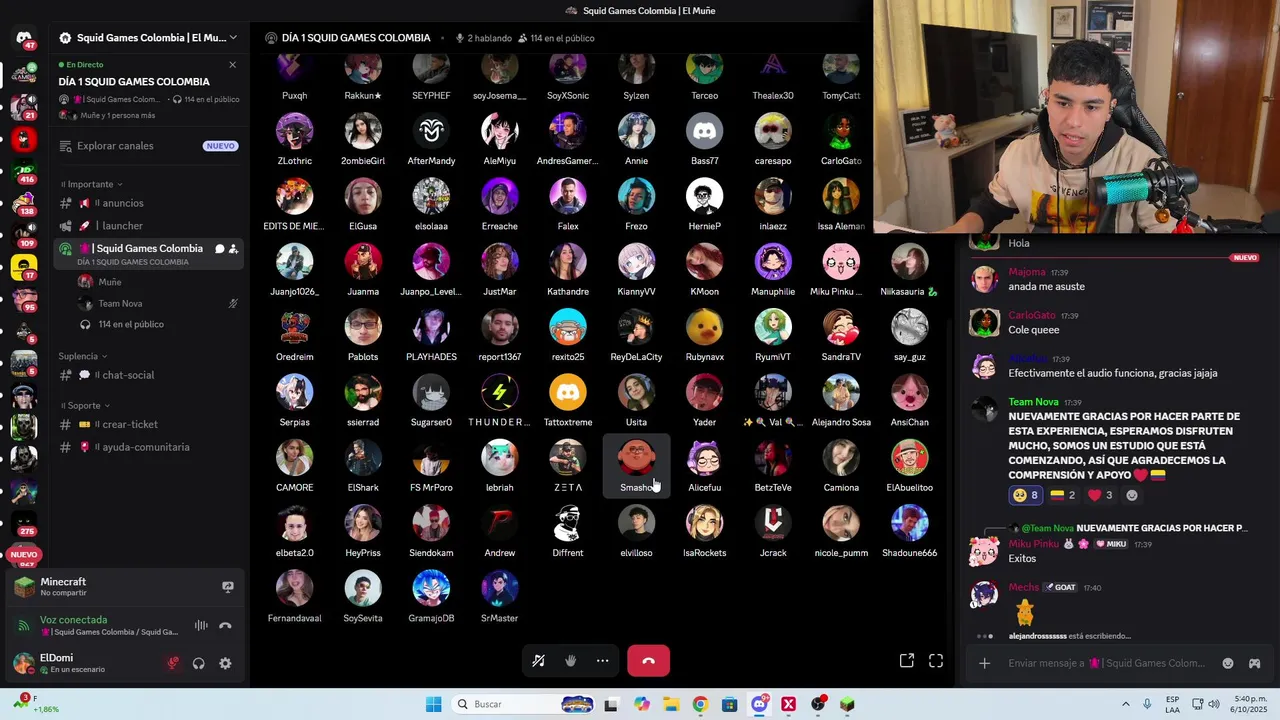Toggle microphone mute in the stage controls
This screenshot has height=720, width=1280.
coord(538,661)
